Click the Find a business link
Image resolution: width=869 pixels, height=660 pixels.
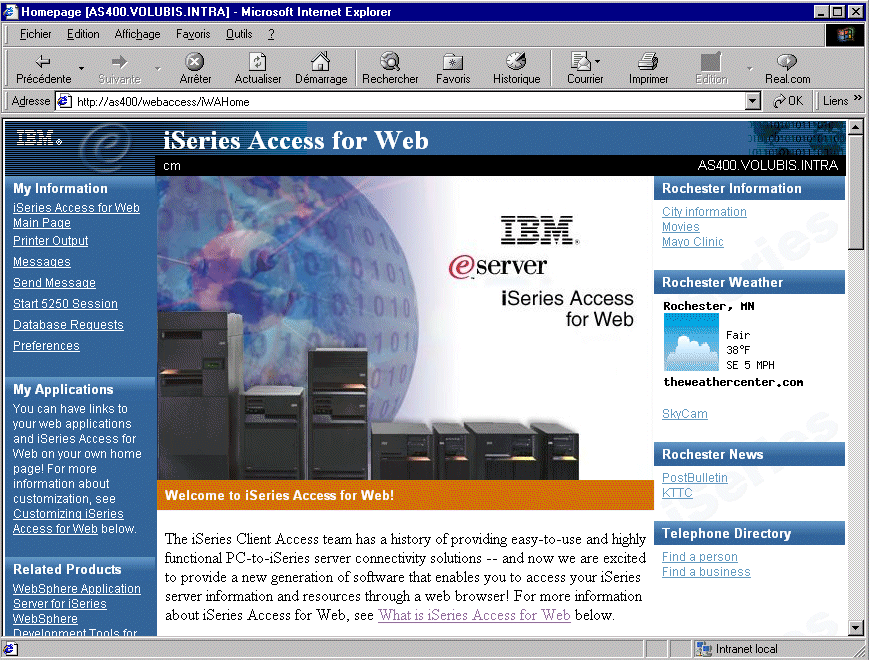(706, 571)
